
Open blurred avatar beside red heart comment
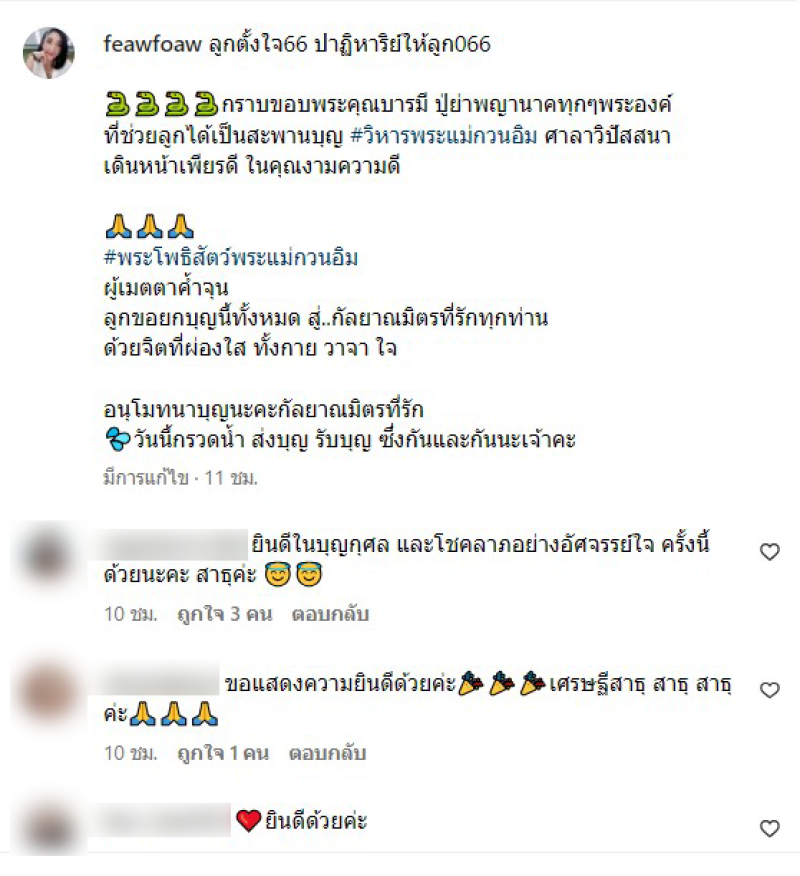47,828
